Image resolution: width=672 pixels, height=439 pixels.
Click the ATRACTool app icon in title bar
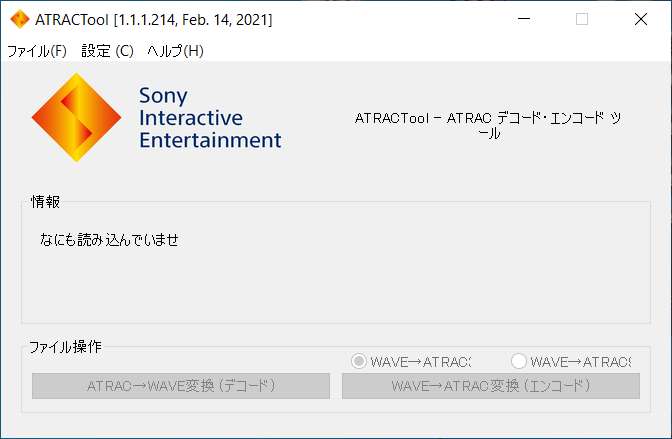18,19
